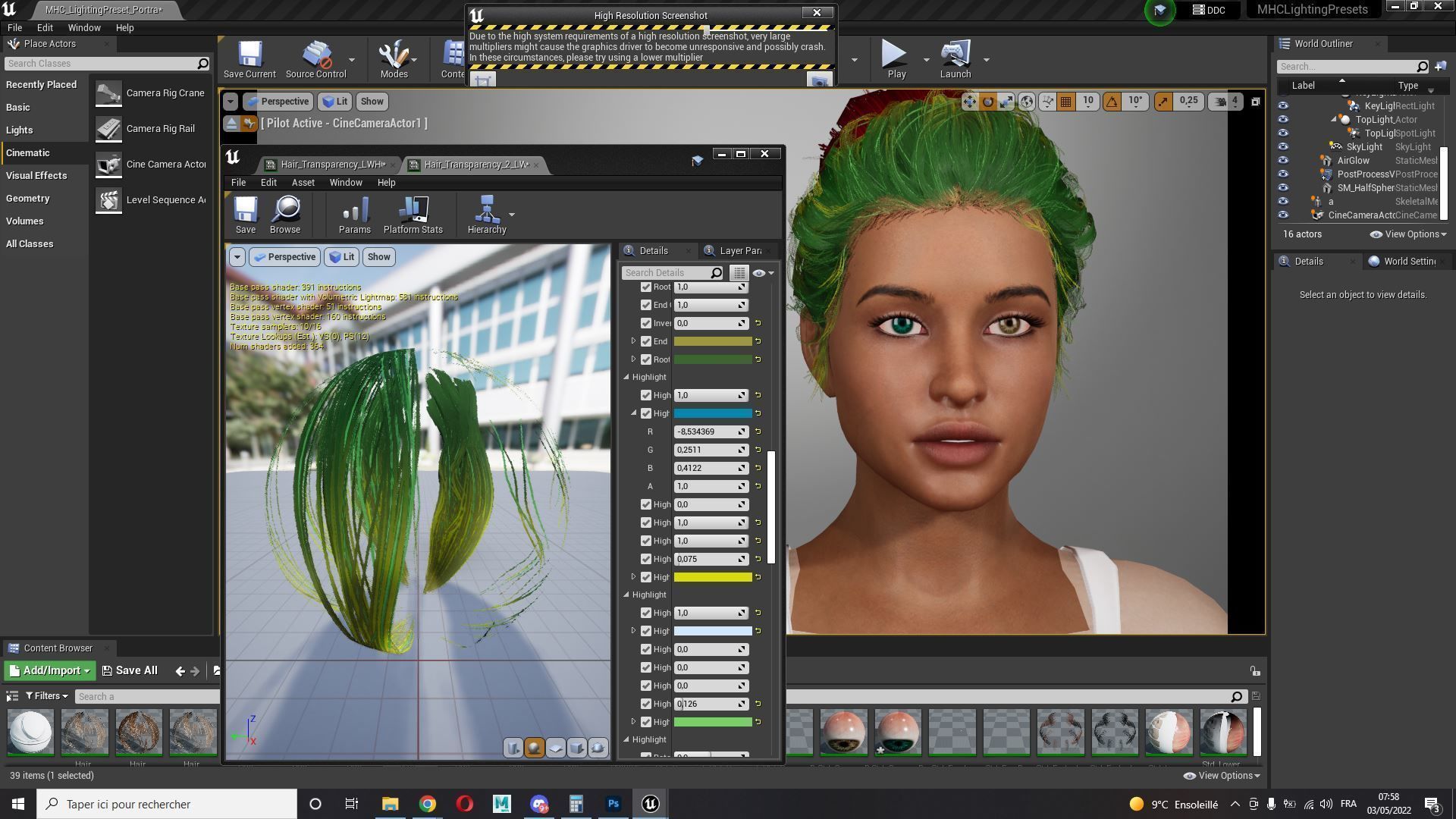
Task: Toggle visibility of SkyLight actor
Action: [x=1283, y=147]
